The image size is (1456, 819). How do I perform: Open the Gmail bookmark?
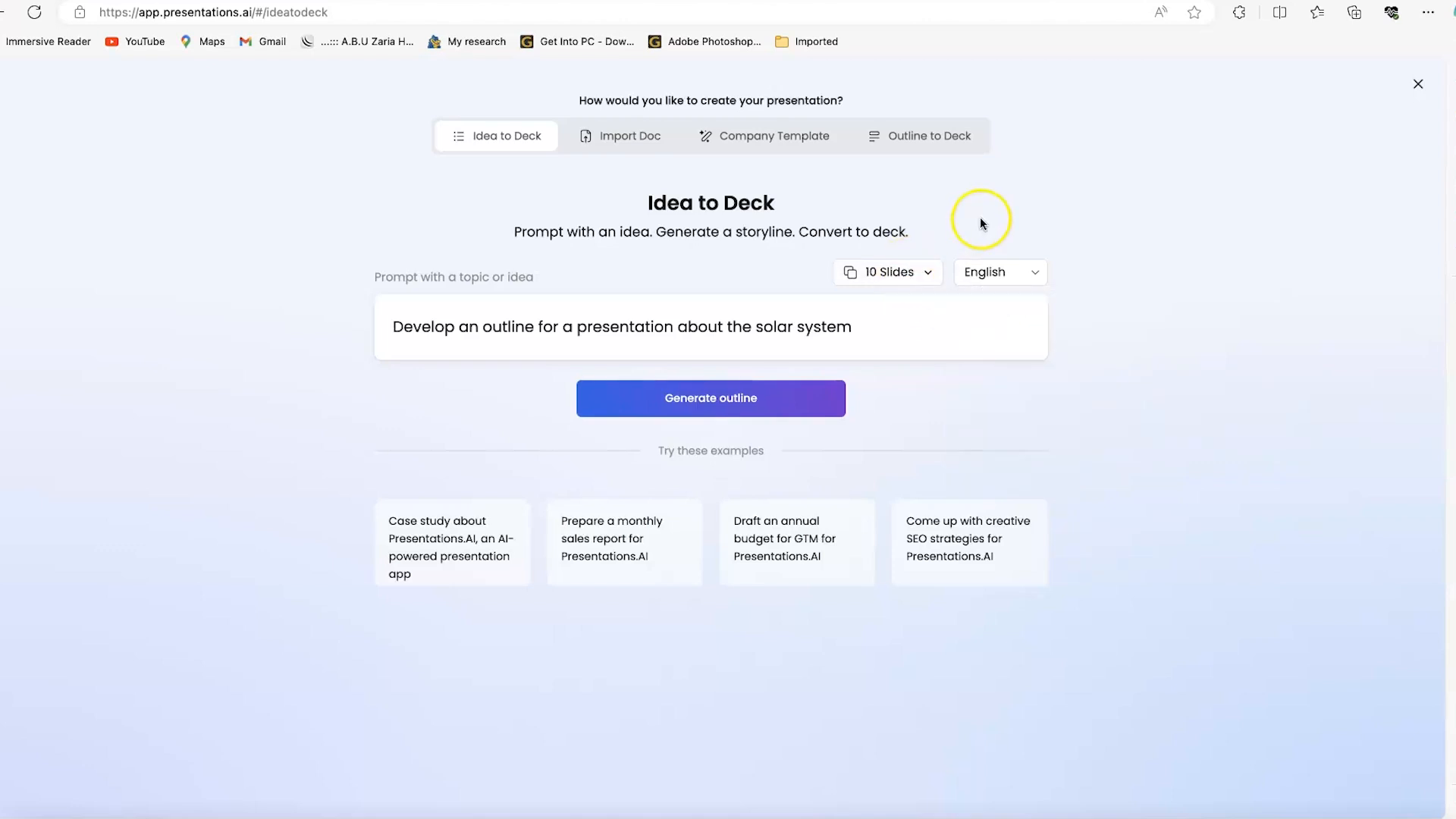[262, 42]
